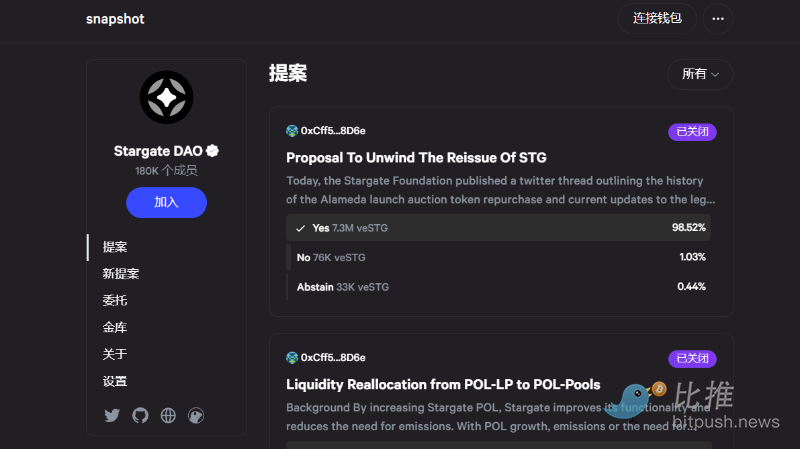Click the verified badge next to Stargate DAO
This screenshot has height=449, width=800.
[212, 151]
